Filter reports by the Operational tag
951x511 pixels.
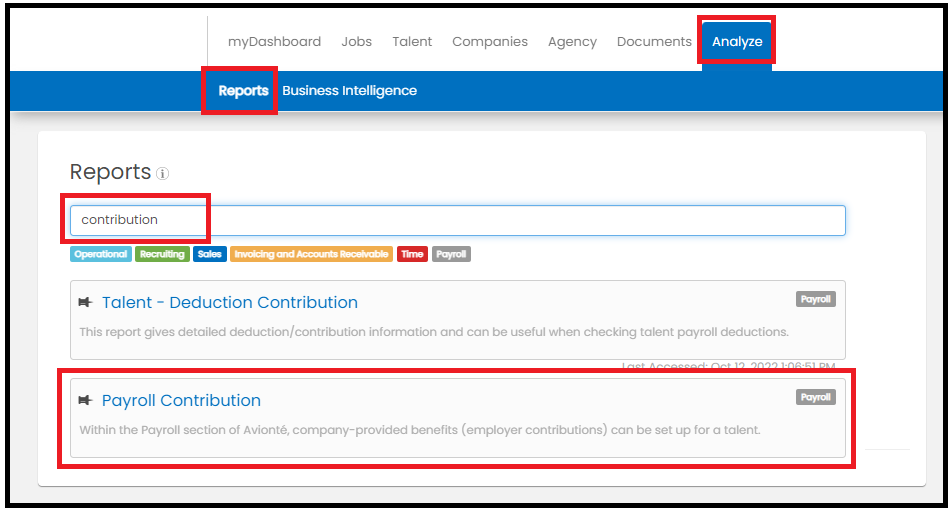[x=101, y=254]
